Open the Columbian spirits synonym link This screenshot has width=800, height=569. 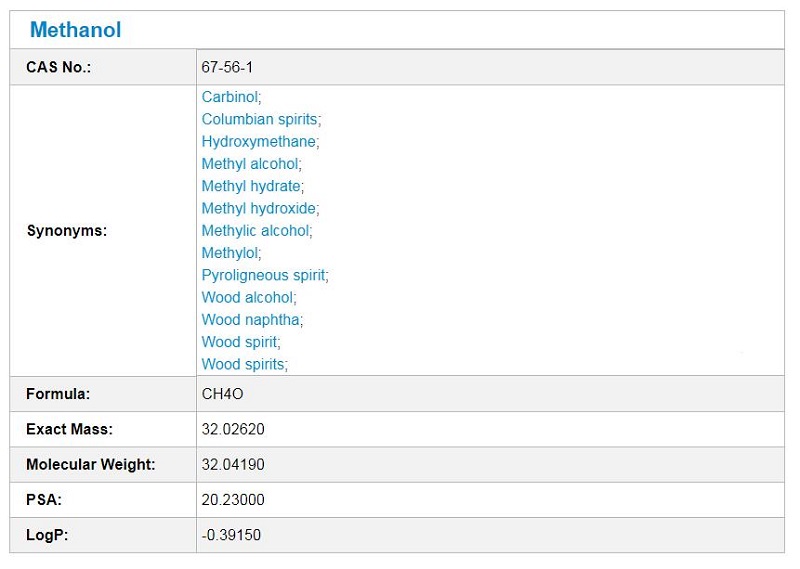click(x=259, y=119)
